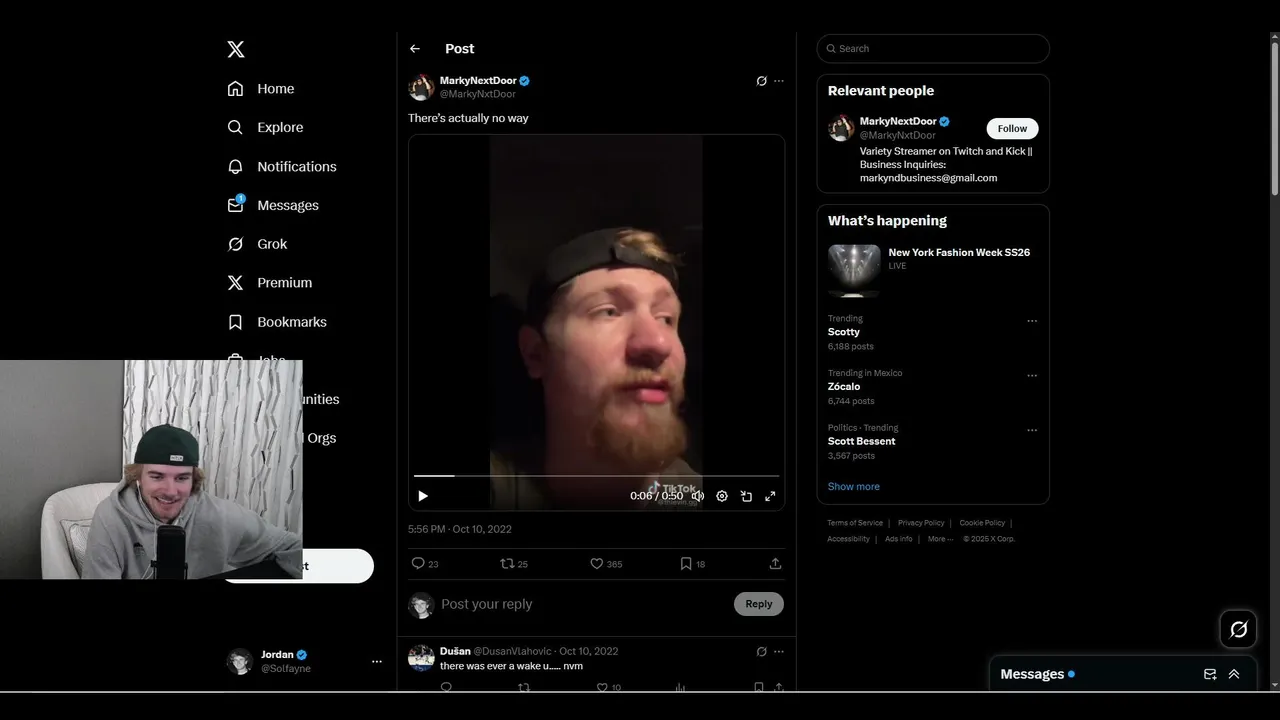
Task: Open more options for Scotty trend
Action: pos(1032,321)
